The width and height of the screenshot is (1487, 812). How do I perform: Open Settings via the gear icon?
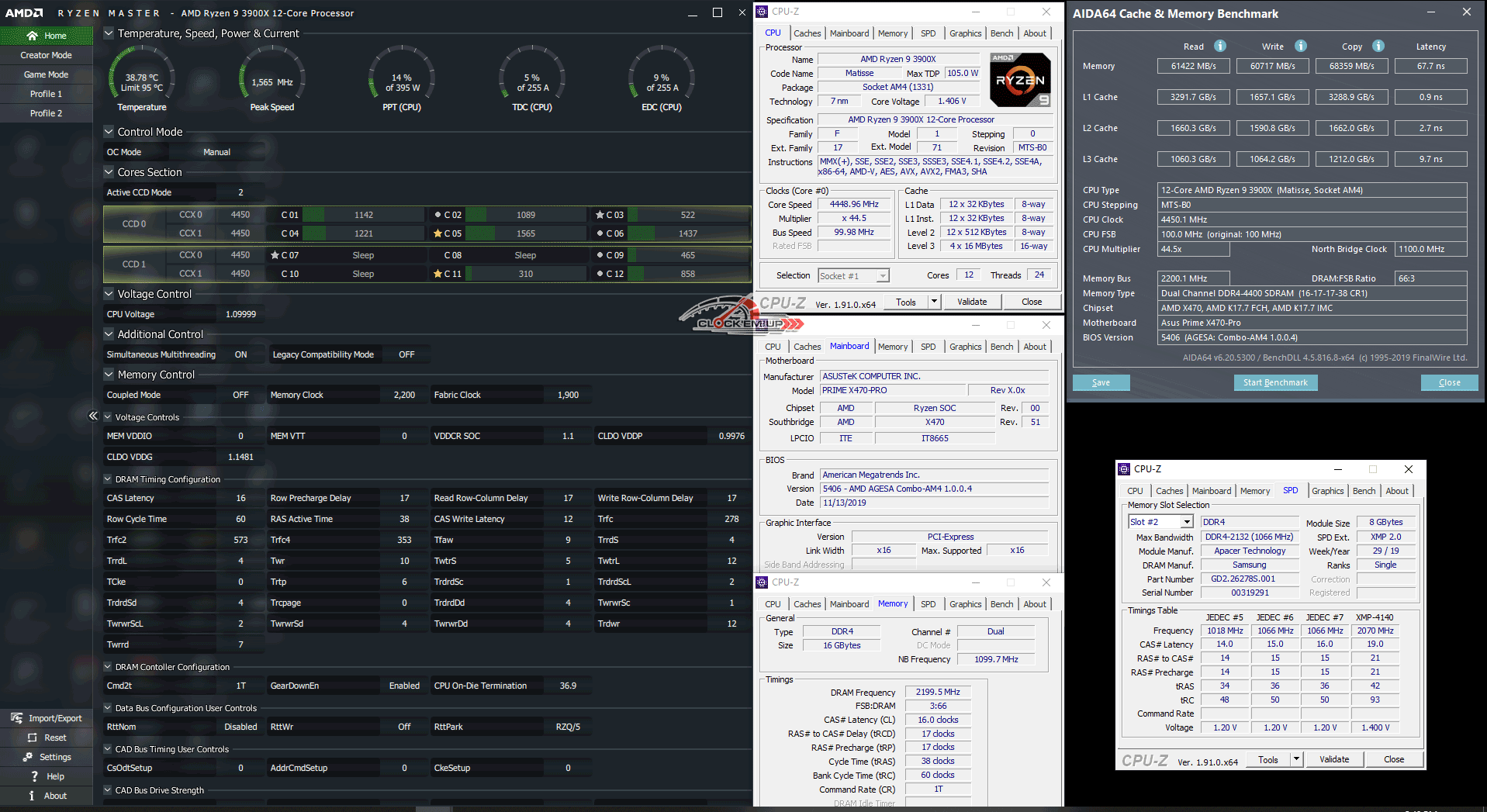click(28, 757)
